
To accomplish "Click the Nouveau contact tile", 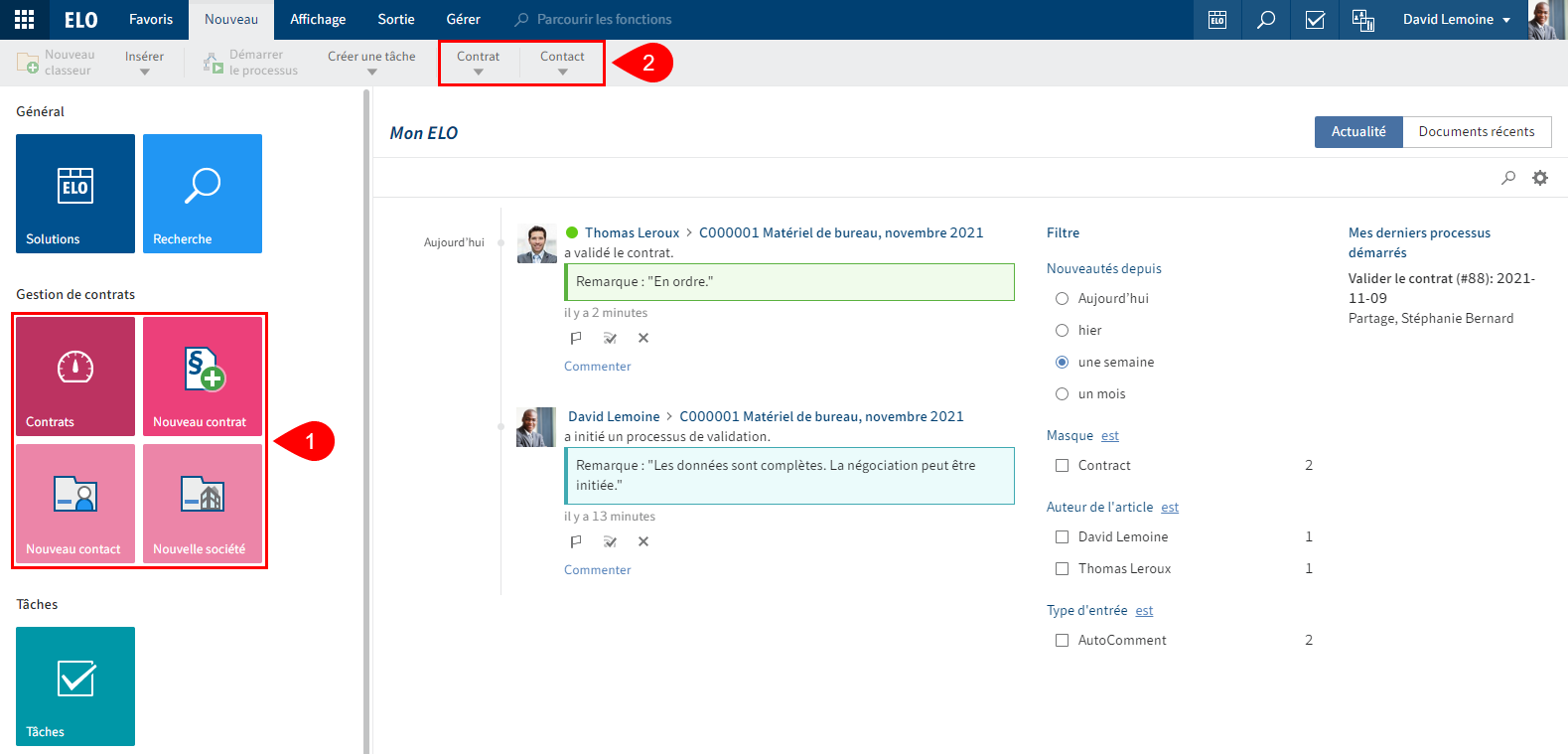I will [75, 504].
